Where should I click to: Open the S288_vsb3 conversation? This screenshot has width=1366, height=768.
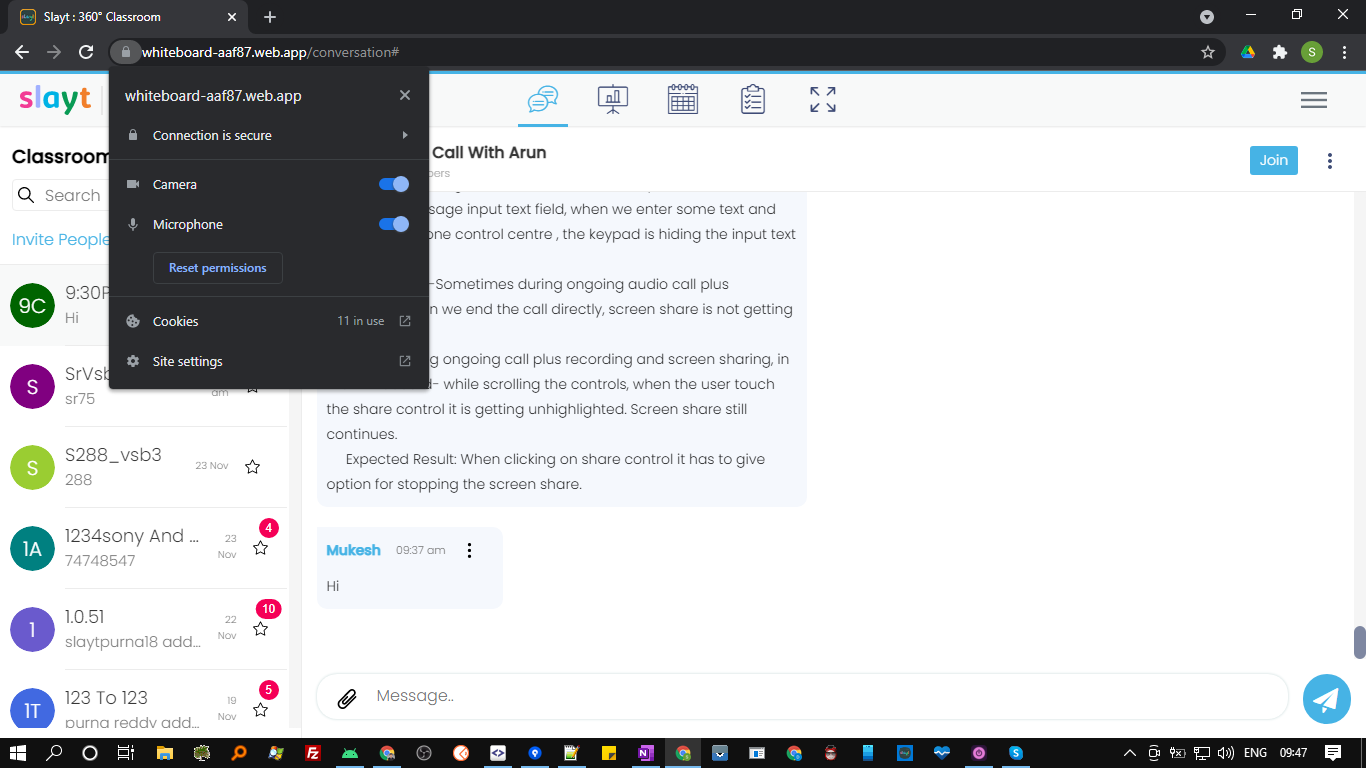click(144, 467)
